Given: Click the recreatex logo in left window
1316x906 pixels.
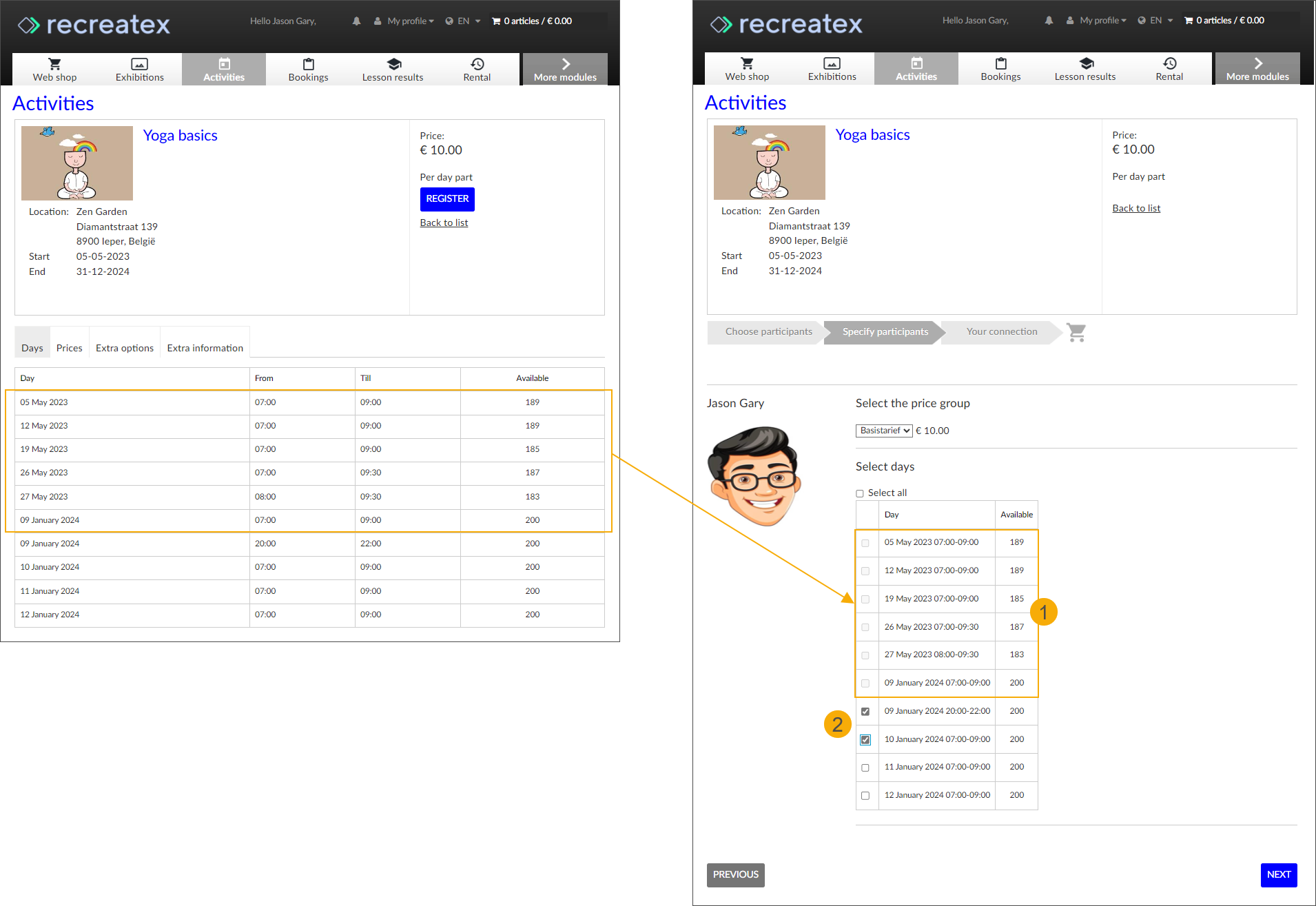Looking at the screenshot, I should [94, 25].
